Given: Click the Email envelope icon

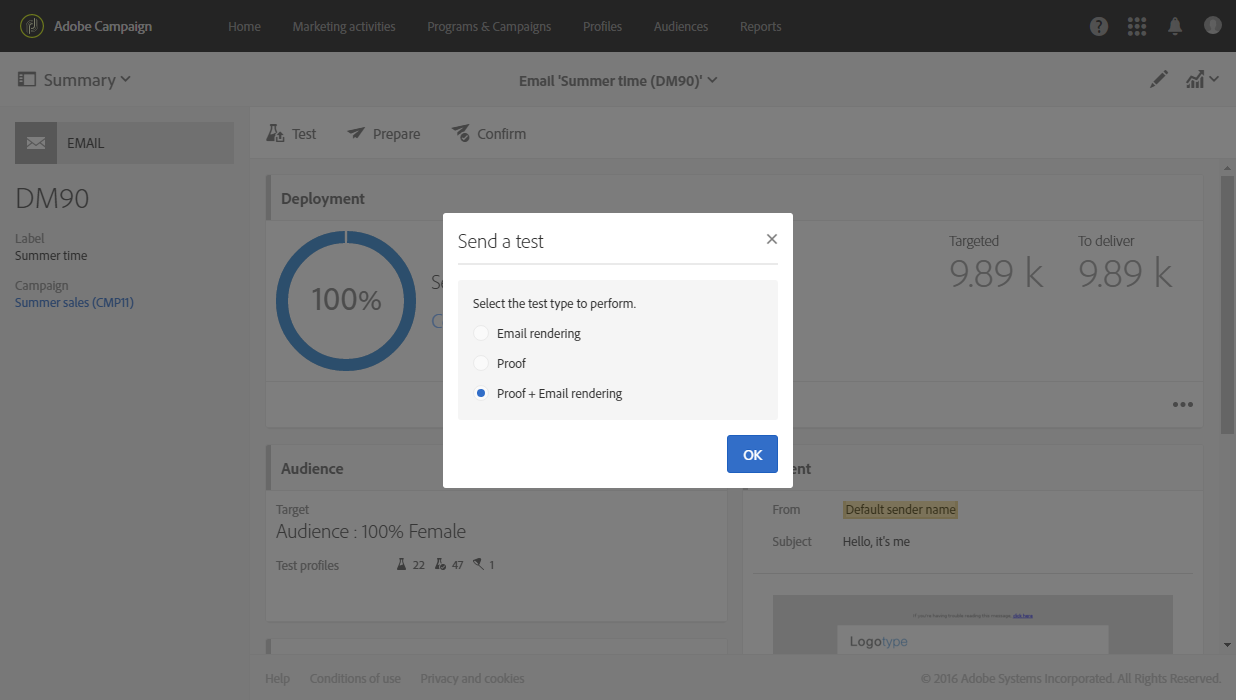Looking at the screenshot, I should [36, 143].
